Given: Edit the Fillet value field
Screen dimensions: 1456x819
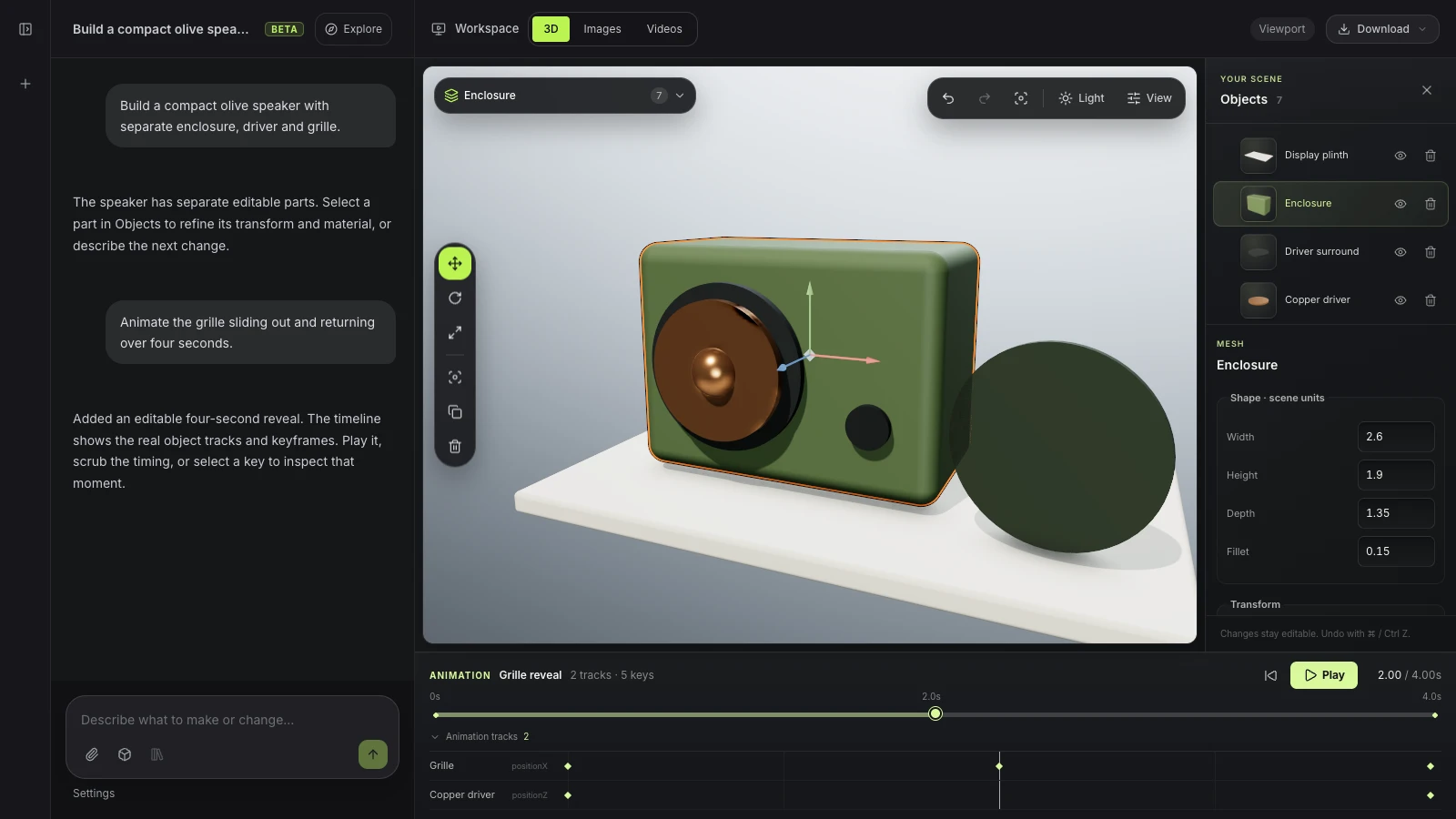Looking at the screenshot, I should [1396, 551].
